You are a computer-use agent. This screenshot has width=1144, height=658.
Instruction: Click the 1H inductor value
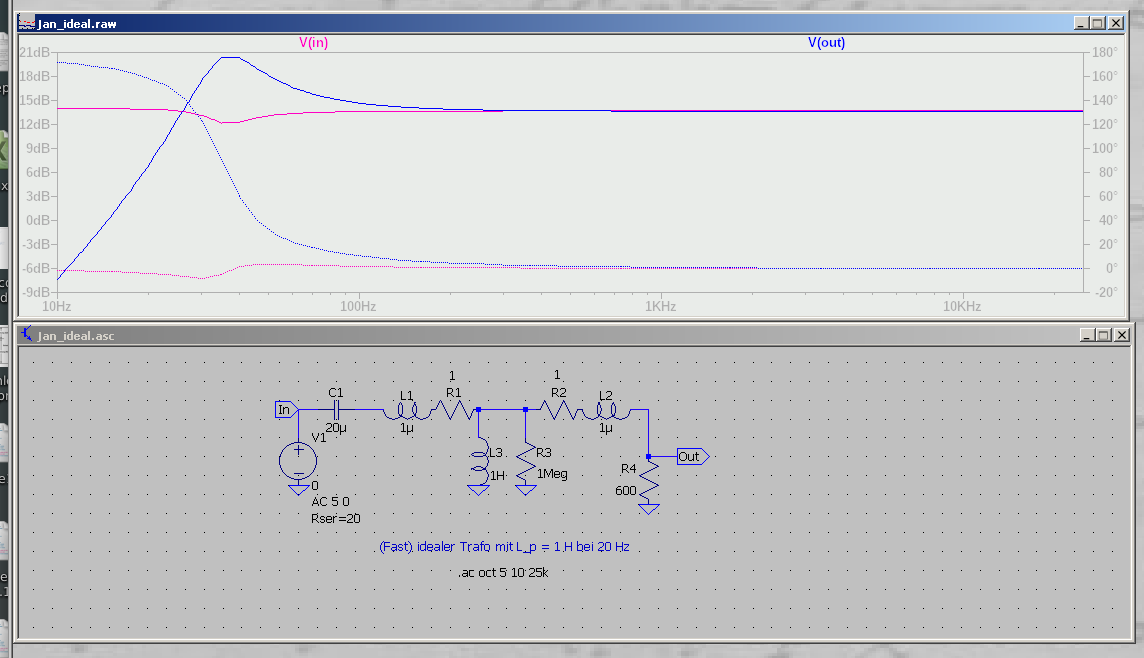point(498,476)
